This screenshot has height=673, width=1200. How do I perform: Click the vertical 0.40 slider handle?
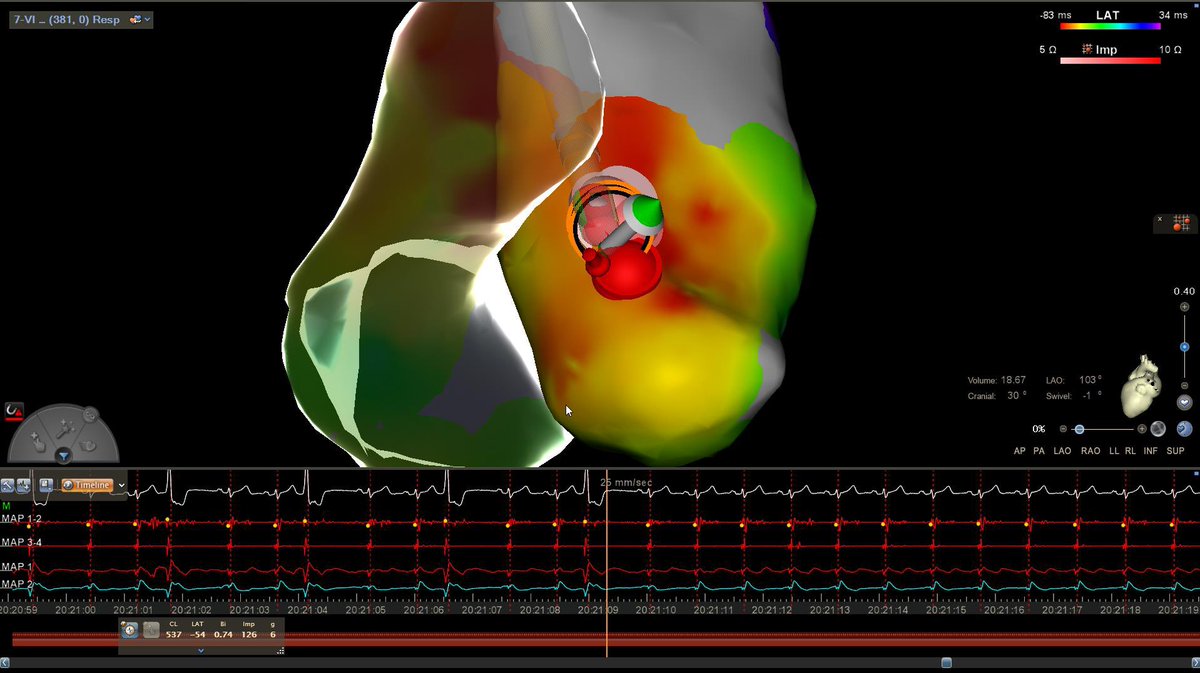pos(1184,347)
